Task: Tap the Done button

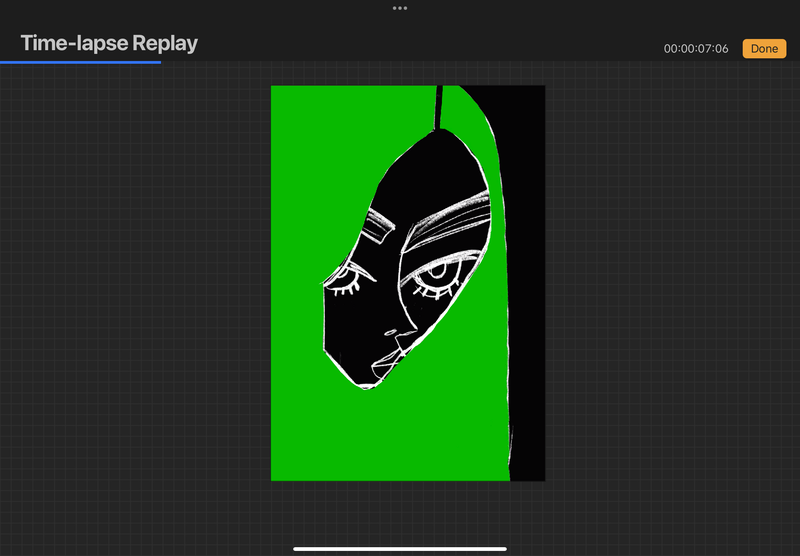Action: (764, 48)
